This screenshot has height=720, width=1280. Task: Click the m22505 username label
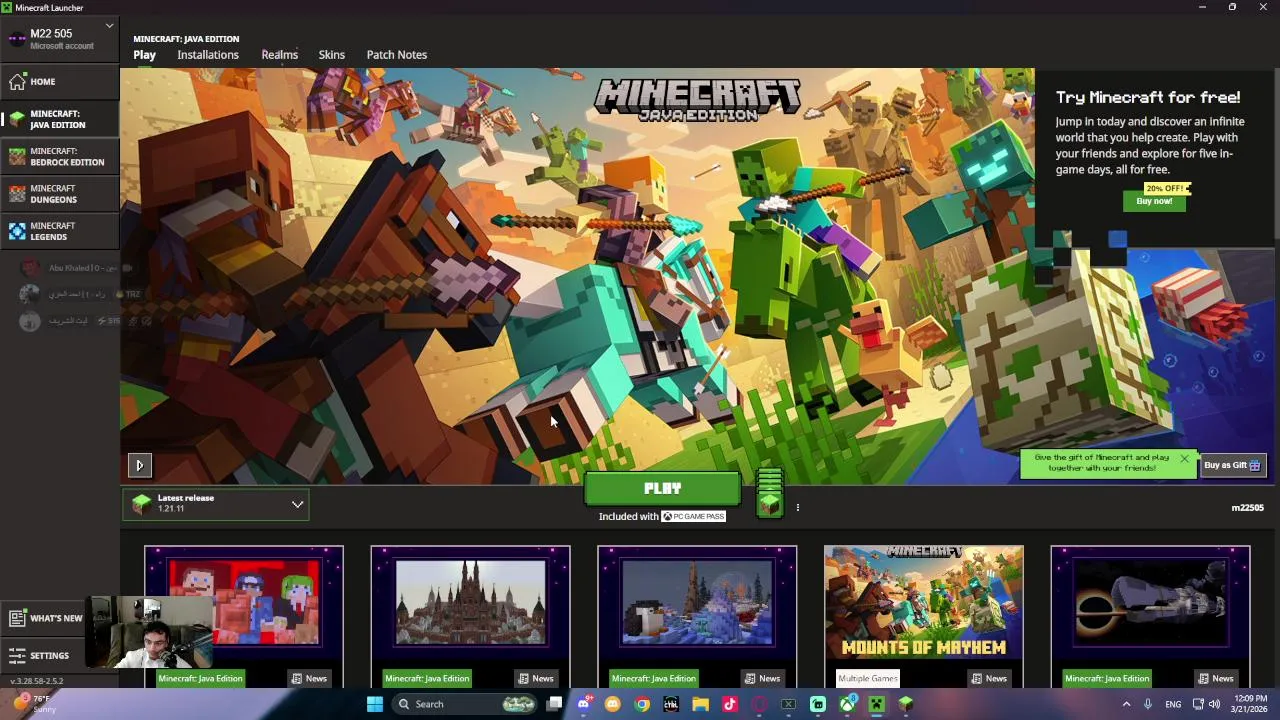(x=1247, y=508)
